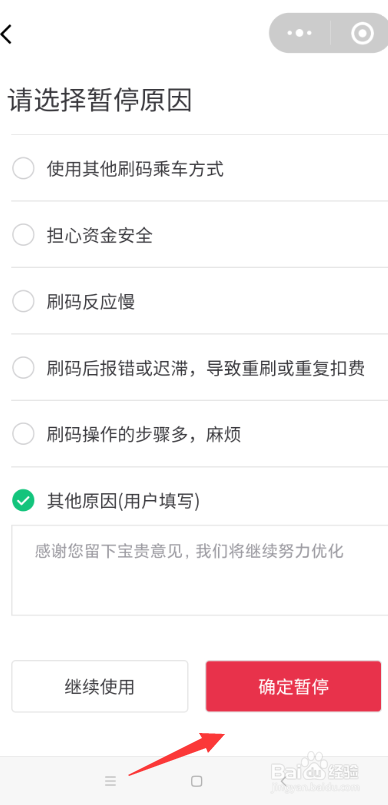Click the 继续使用 button

[x=100, y=686]
